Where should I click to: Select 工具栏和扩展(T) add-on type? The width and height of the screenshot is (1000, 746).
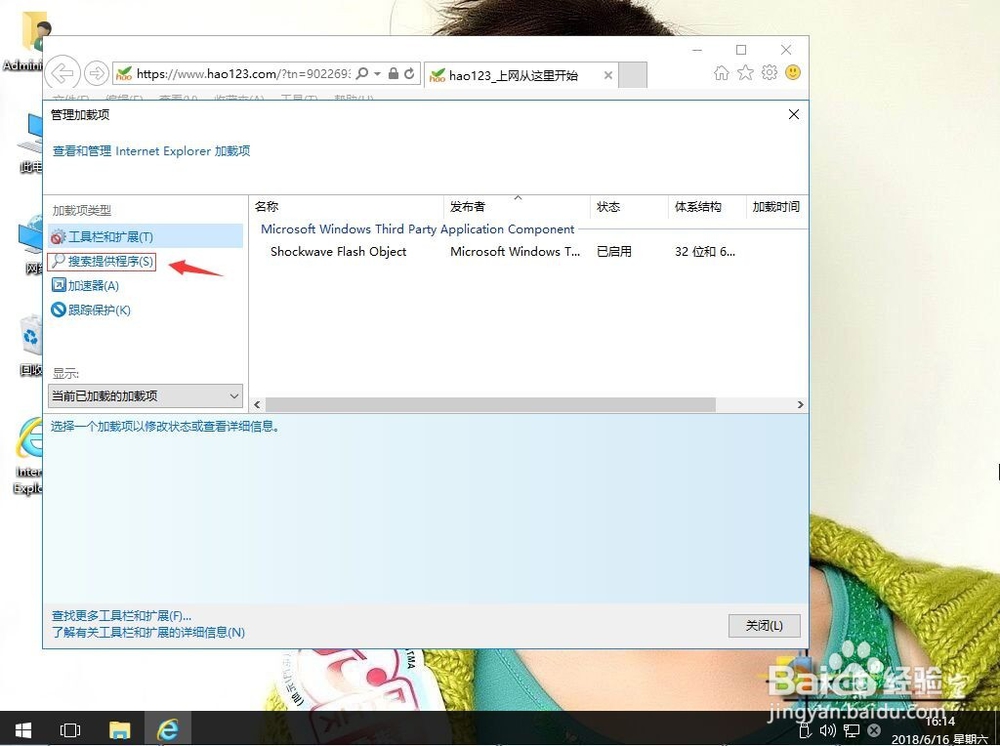tap(145, 237)
